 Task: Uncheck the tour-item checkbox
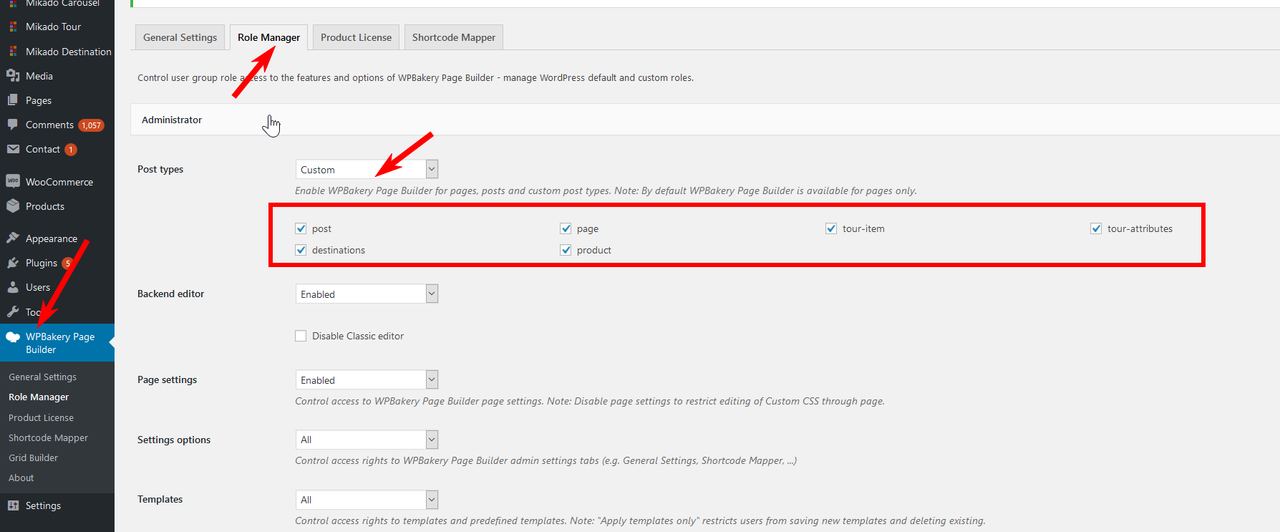click(831, 229)
